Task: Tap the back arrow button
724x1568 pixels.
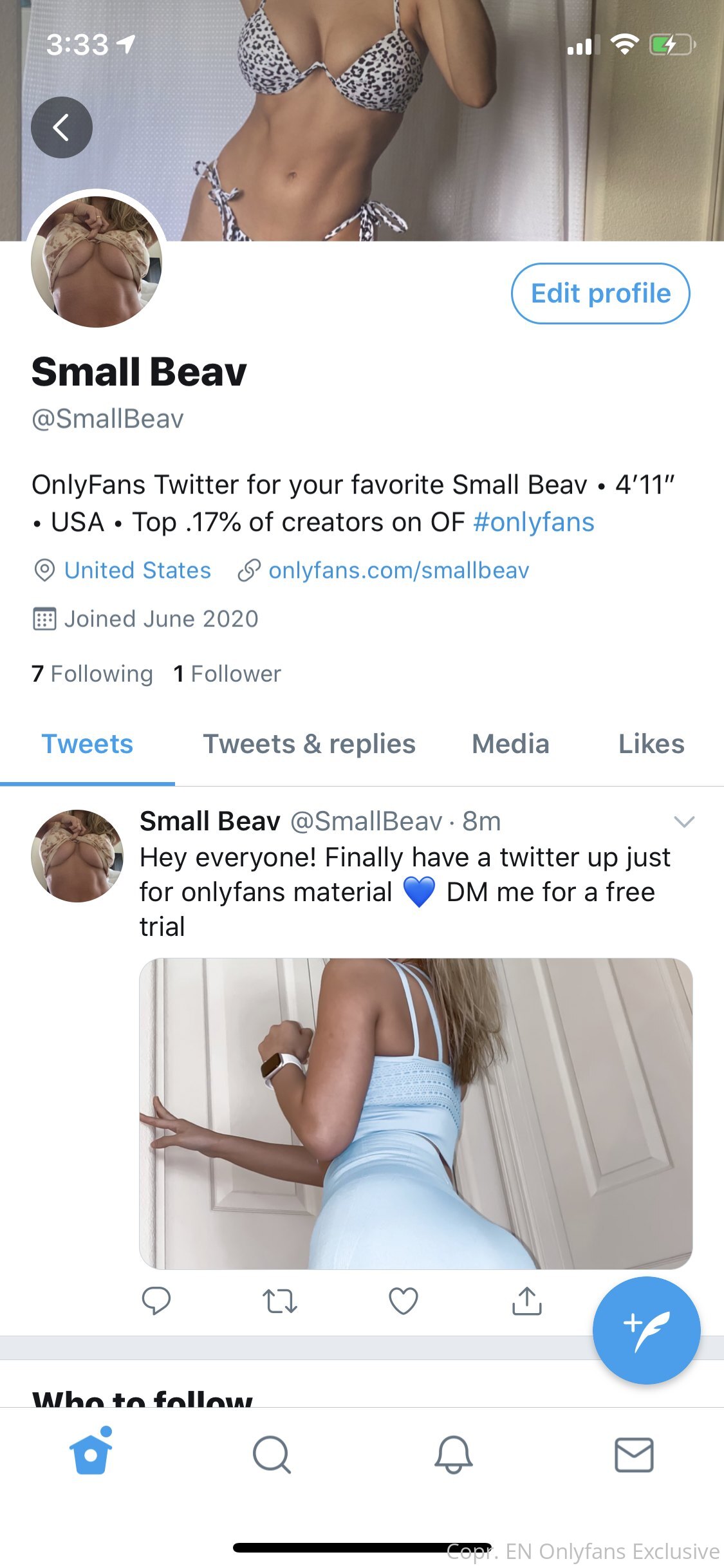Action: pyautogui.click(x=62, y=127)
